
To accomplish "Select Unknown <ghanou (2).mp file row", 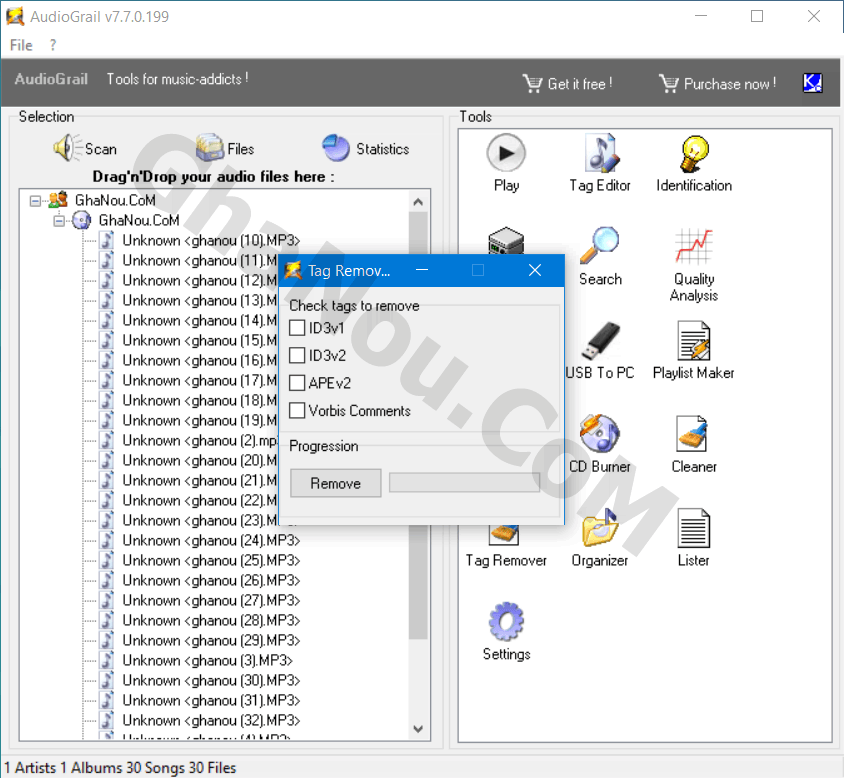I will click(x=200, y=440).
